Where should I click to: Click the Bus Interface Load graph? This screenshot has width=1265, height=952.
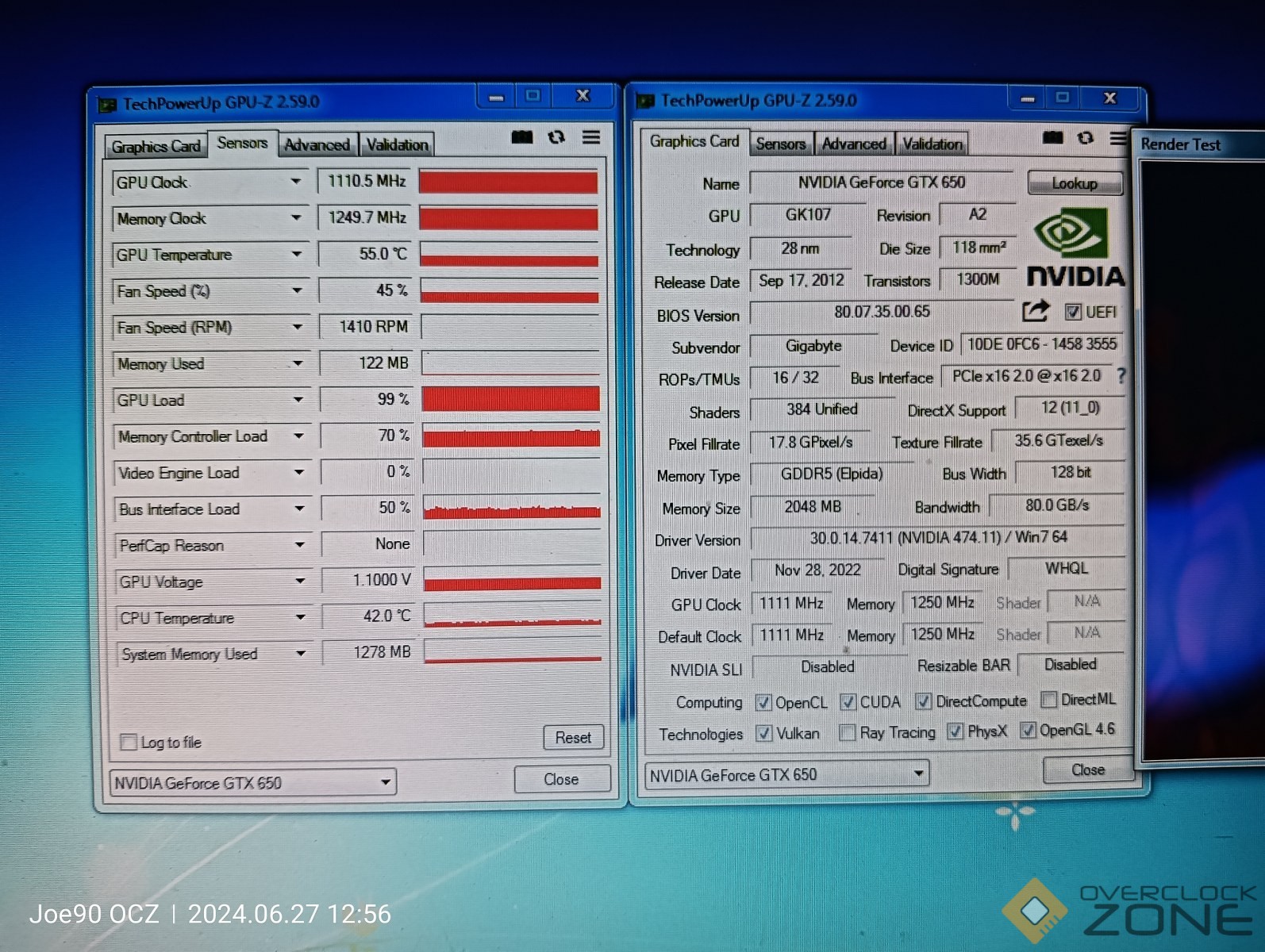[x=512, y=508]
